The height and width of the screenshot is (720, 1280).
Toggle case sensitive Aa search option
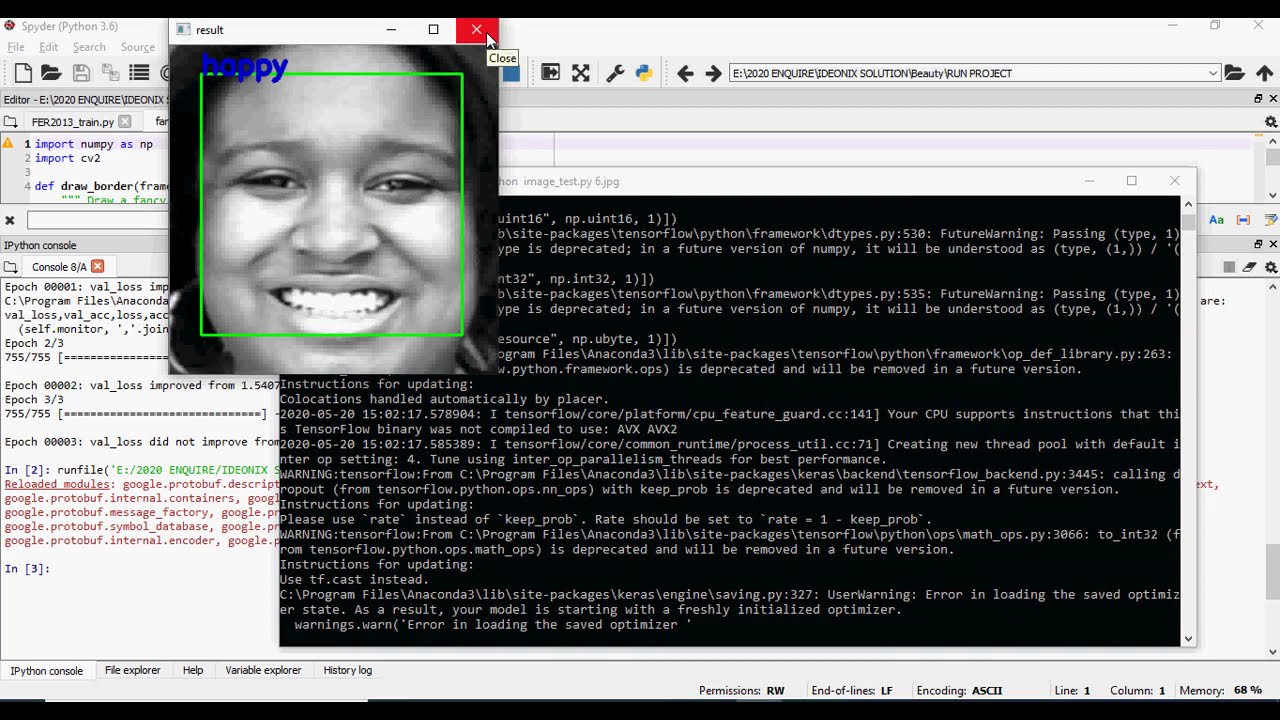coord(1216,220)
